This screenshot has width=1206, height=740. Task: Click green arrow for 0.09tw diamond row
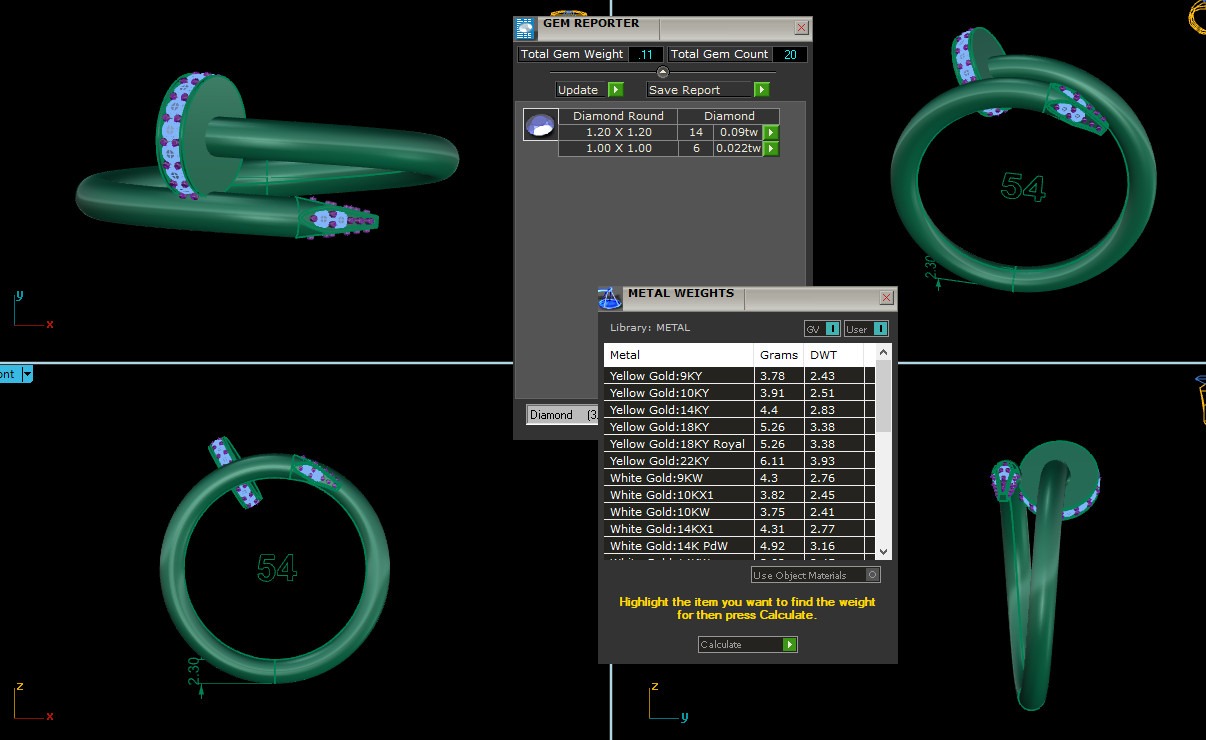click(x=771, y=132)
